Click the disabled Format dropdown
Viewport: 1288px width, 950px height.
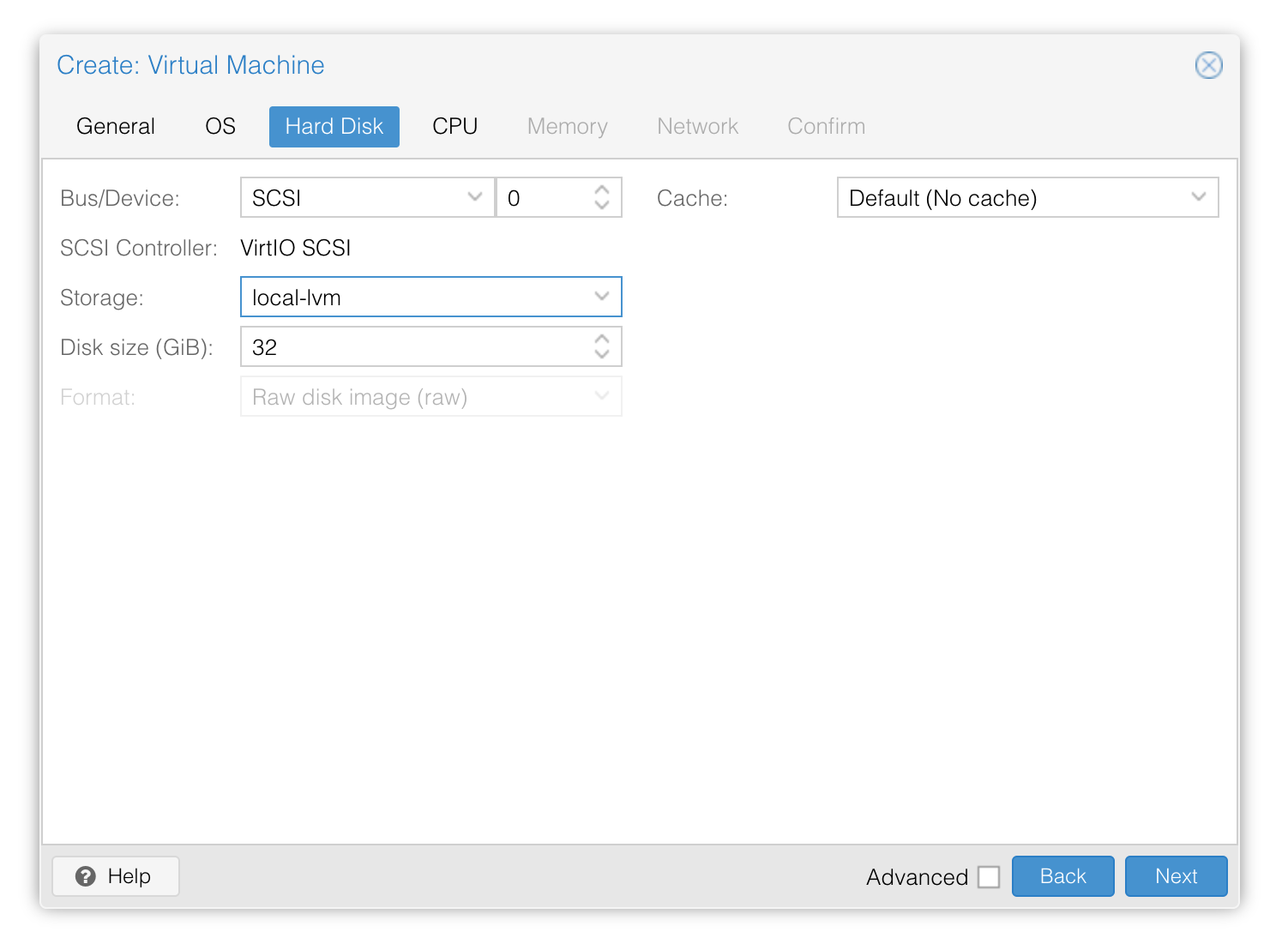(431, 396)
